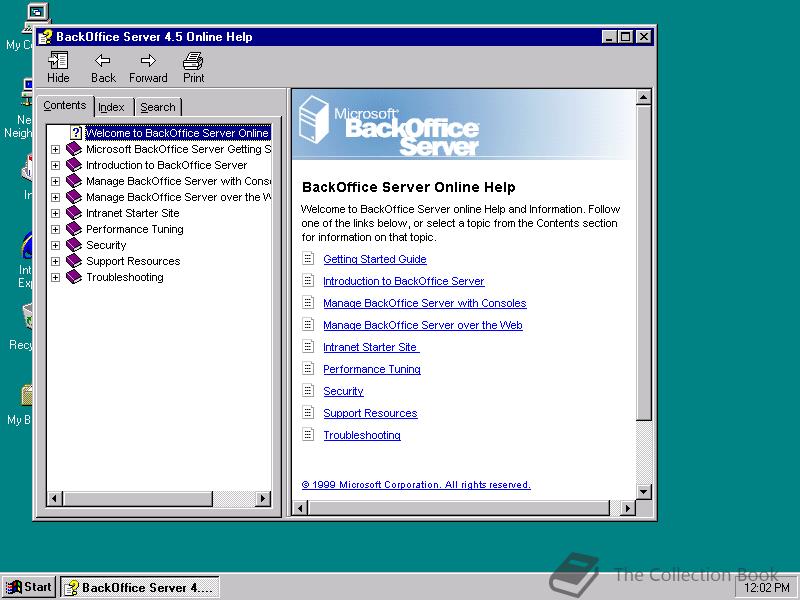Image resolution: width=800 pixels, height=600 pixels.
Task: Switch to the Contents tab
Action: [x=65, y=106]
